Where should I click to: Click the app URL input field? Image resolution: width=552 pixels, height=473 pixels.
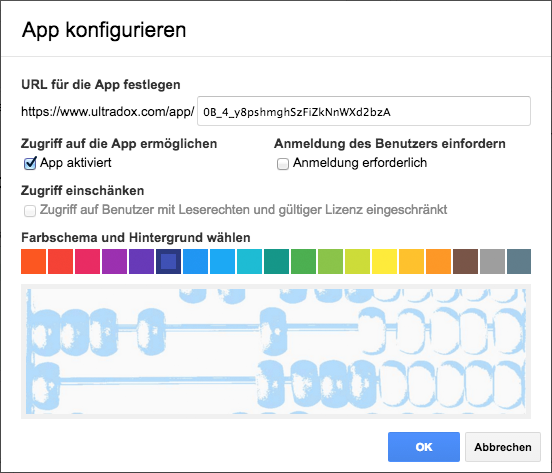(x=364, y=111)
